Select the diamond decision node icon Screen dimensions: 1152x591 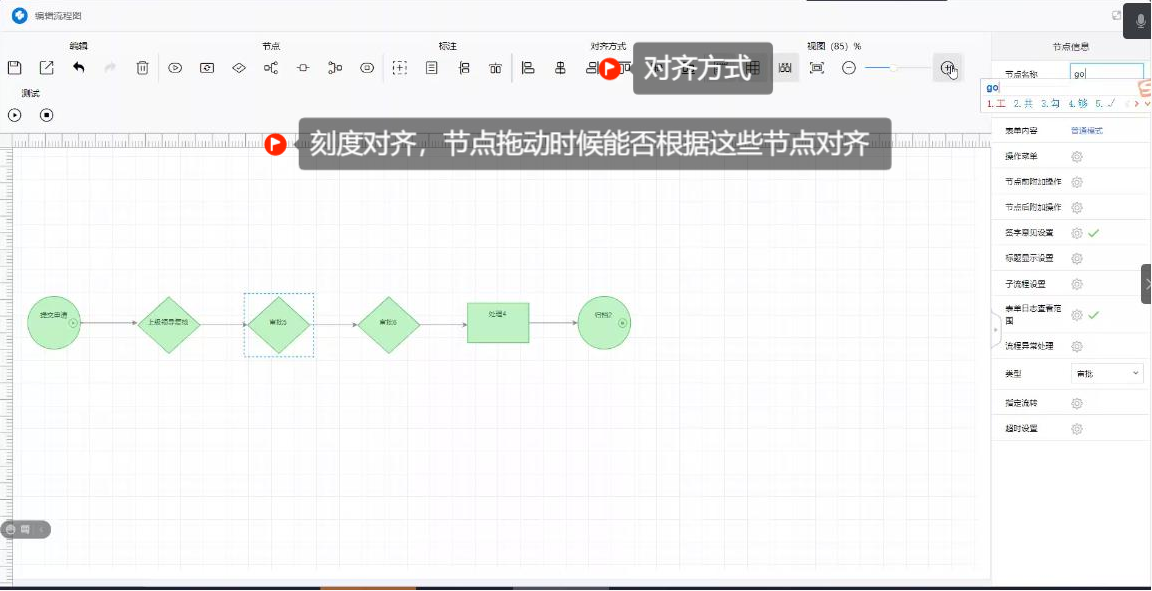tap(239, 67)
